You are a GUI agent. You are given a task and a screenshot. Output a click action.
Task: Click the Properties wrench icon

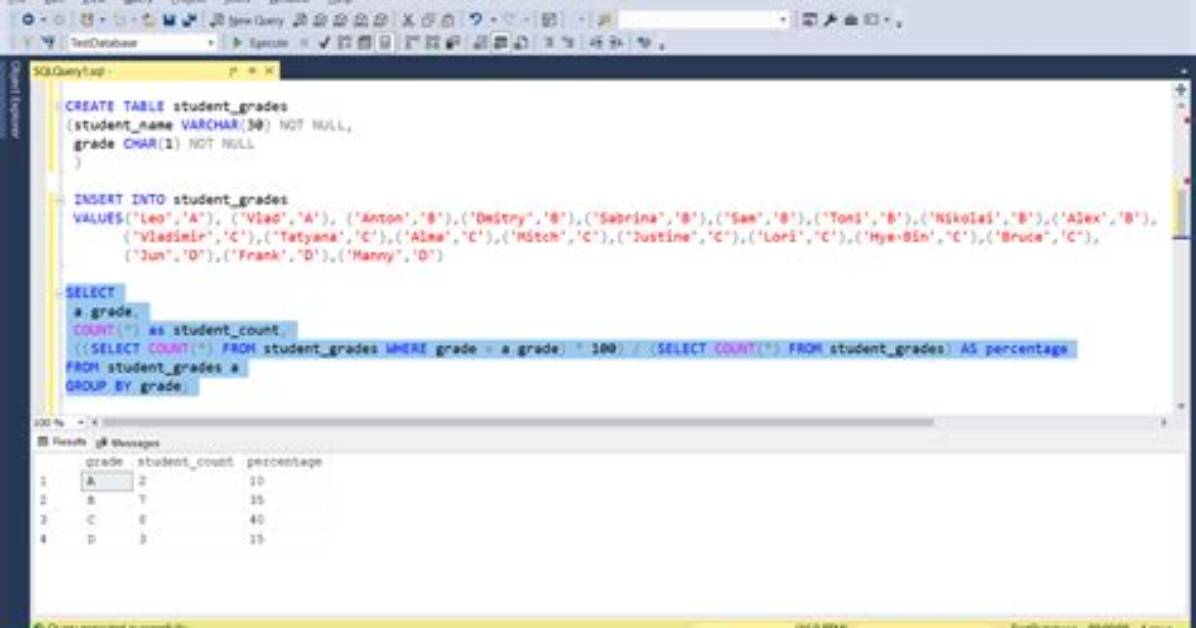831,21
